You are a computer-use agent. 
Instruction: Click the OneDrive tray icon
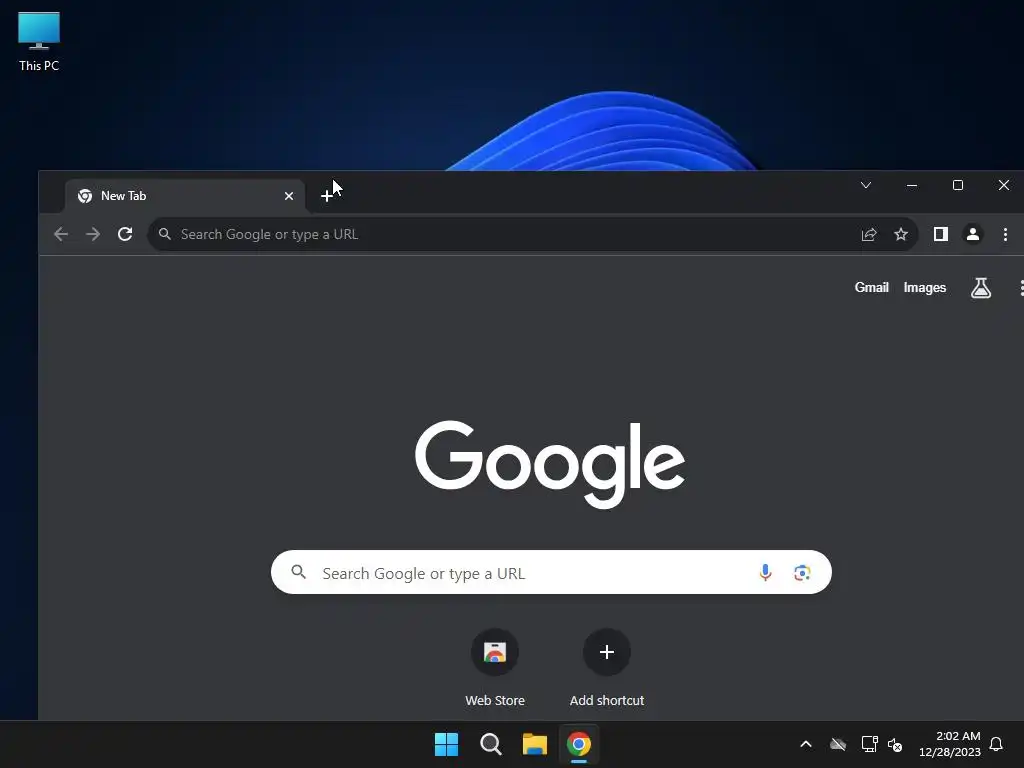point(838,744)
